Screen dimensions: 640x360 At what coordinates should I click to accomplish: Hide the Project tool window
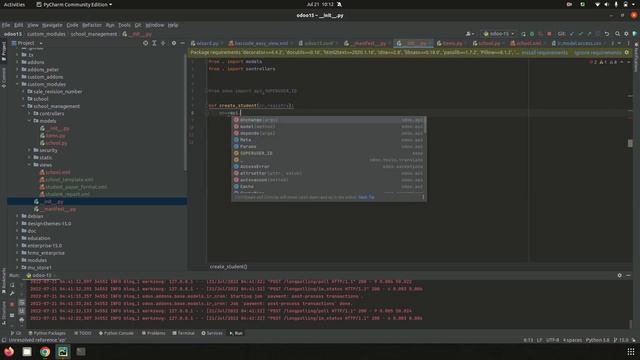click(182, 43)
